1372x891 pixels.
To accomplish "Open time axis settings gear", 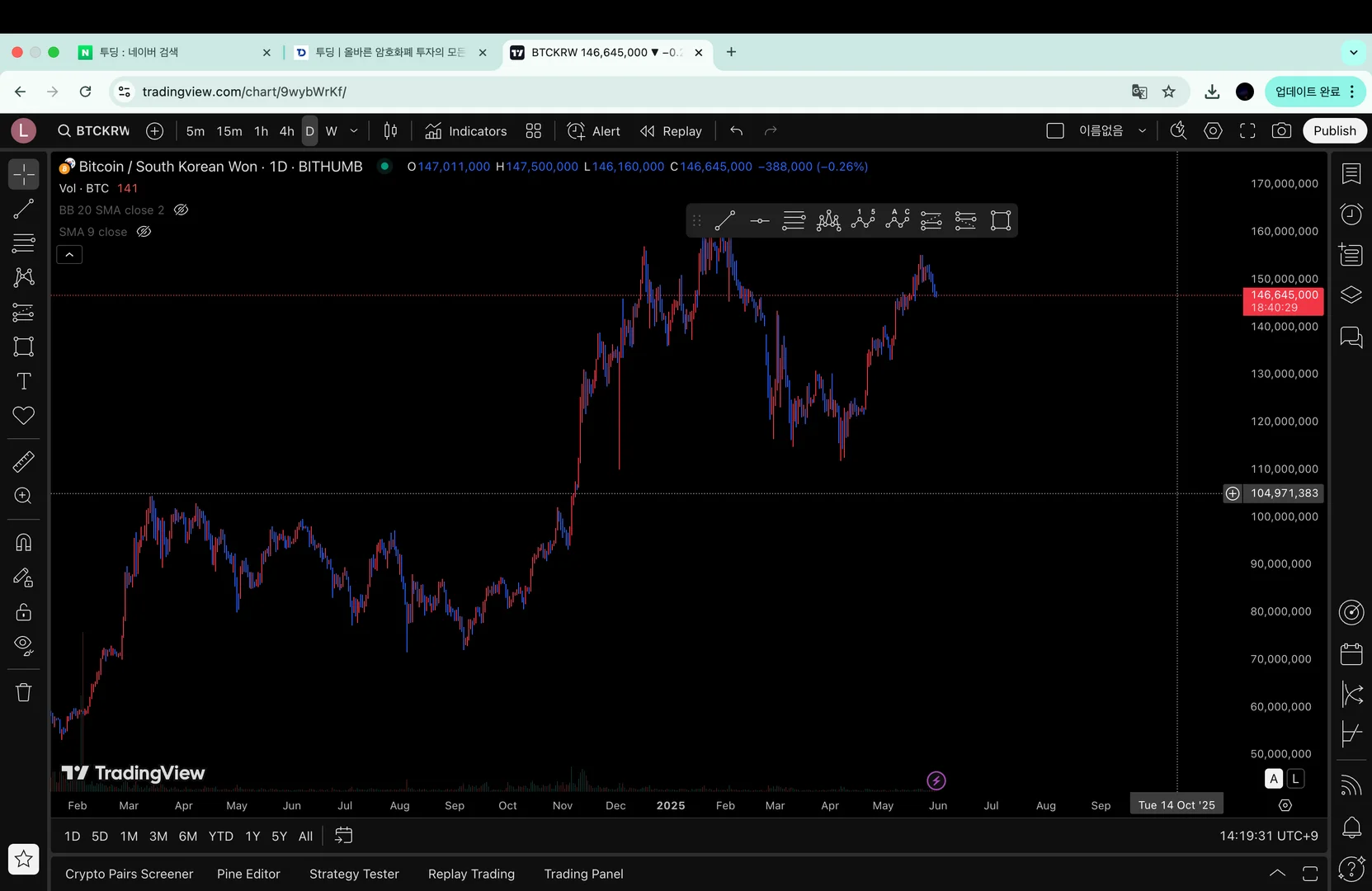I will coord(1285,805).
